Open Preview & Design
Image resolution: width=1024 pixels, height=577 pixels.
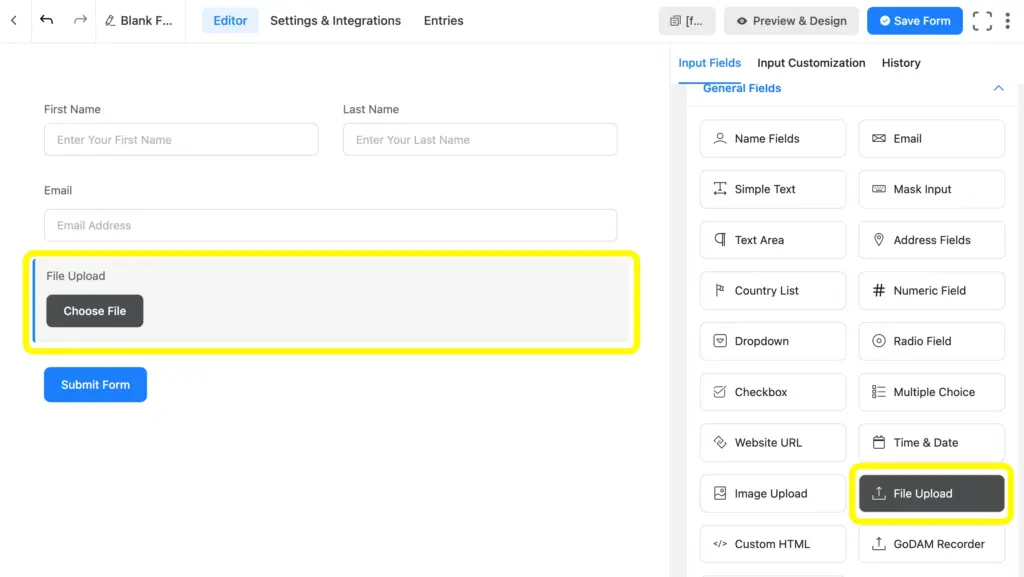791,20
